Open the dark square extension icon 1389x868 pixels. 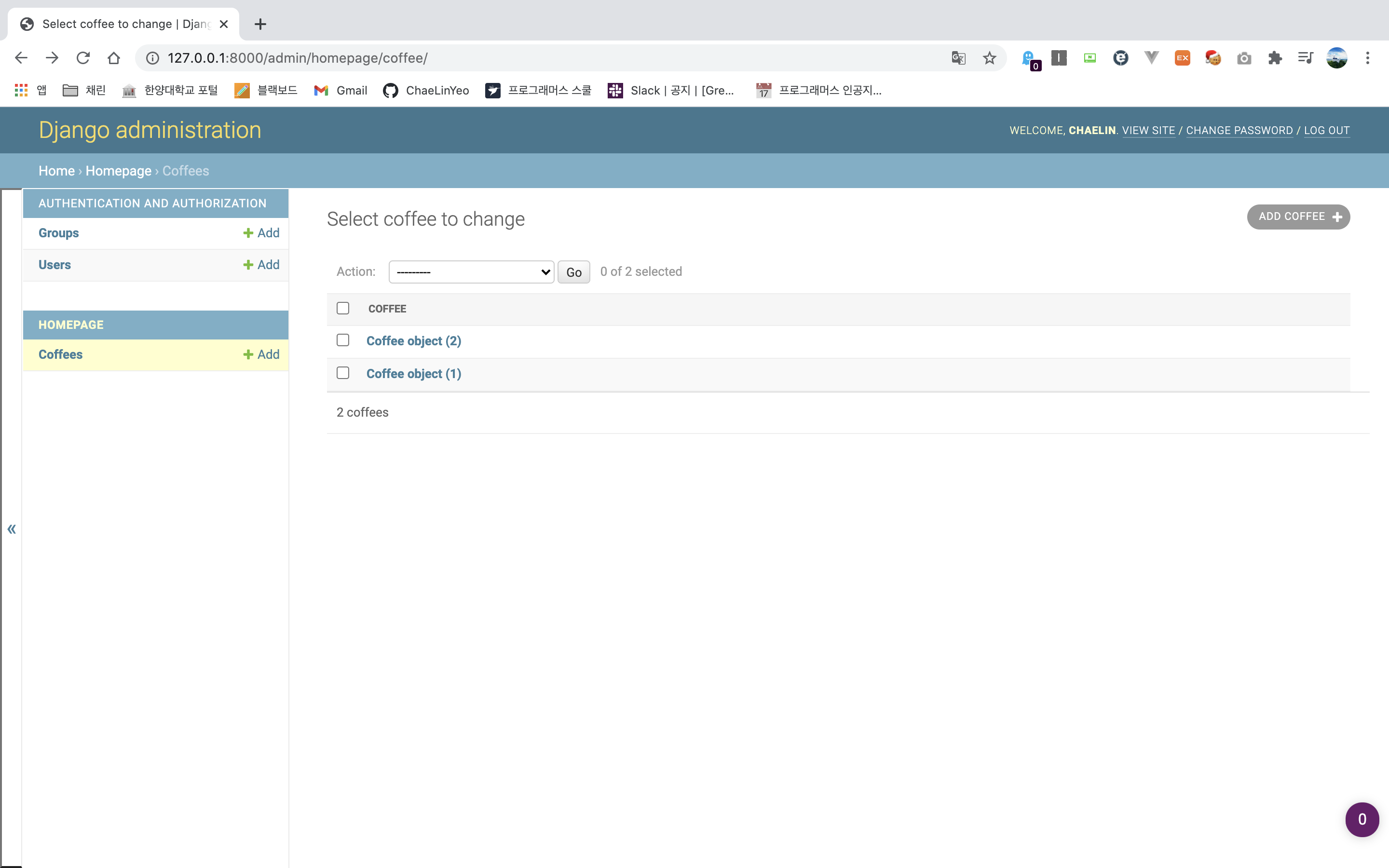(x=1059, y=57)
